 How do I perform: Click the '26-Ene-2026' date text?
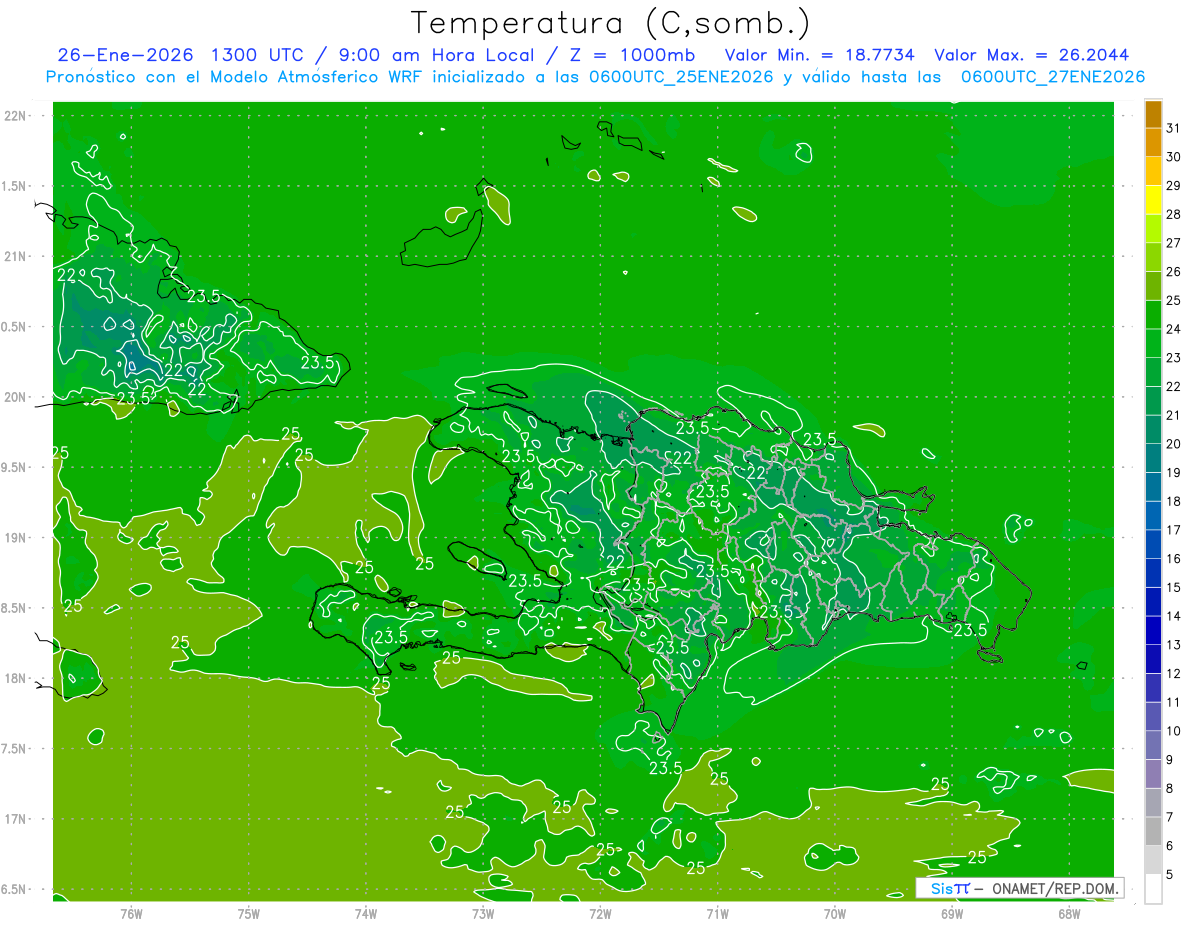pos(127,55)
